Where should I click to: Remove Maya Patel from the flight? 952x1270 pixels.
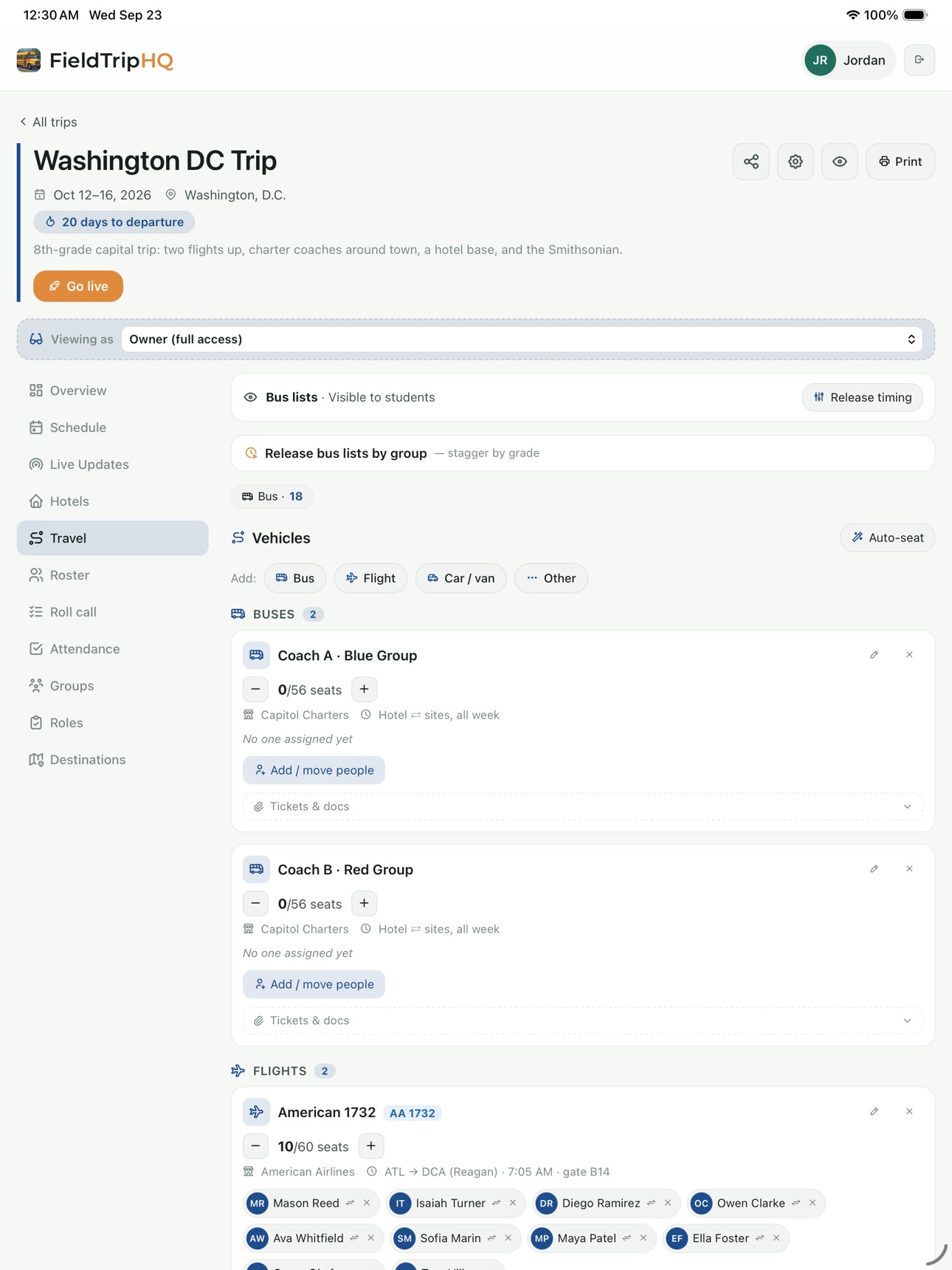pos(644,1238)
